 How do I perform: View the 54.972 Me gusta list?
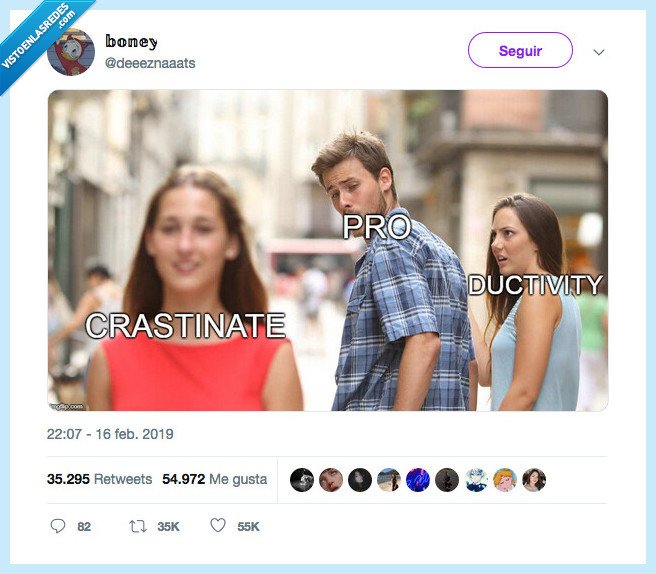[215, 479]
